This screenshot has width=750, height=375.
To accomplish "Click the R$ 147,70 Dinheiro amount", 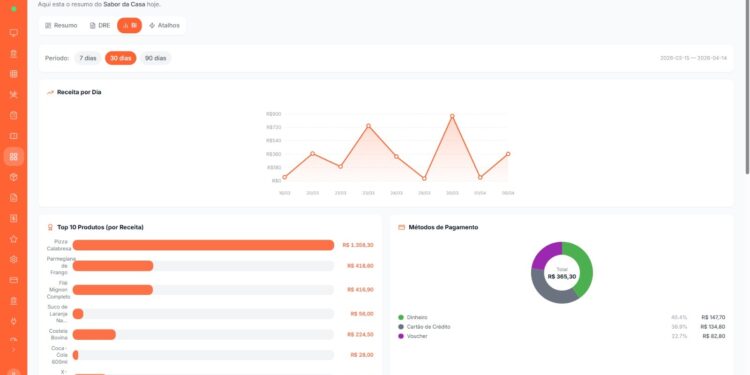I will coord(713,317).
